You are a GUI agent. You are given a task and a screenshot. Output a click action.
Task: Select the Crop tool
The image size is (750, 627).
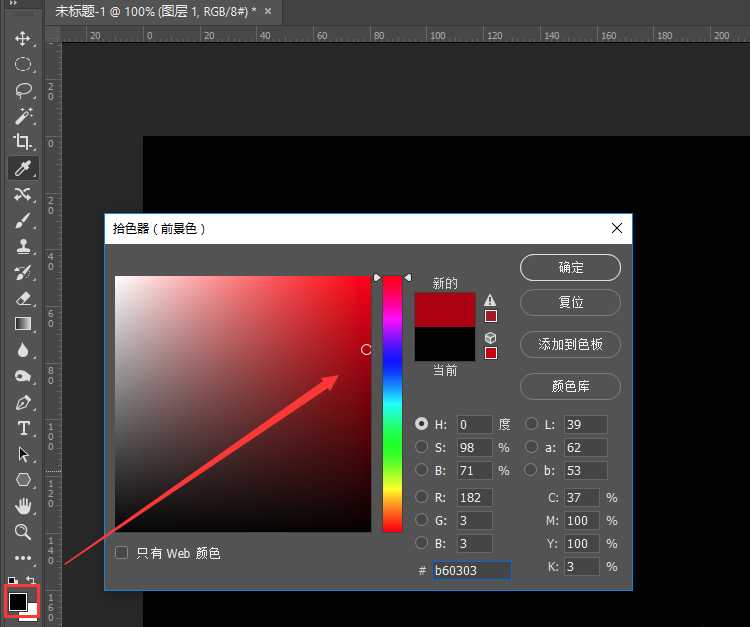(x=23, y=142)
